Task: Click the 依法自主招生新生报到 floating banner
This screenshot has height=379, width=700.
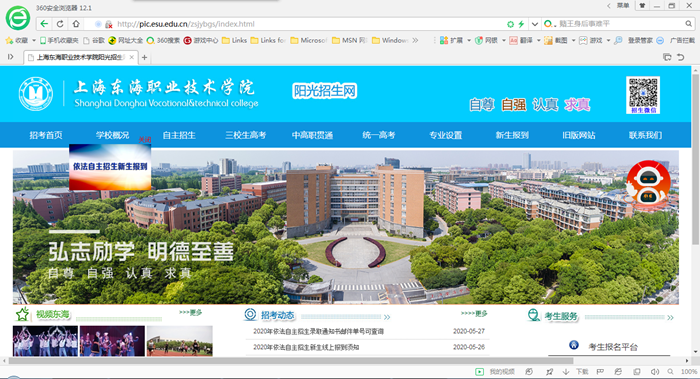Action: point(110,167)
